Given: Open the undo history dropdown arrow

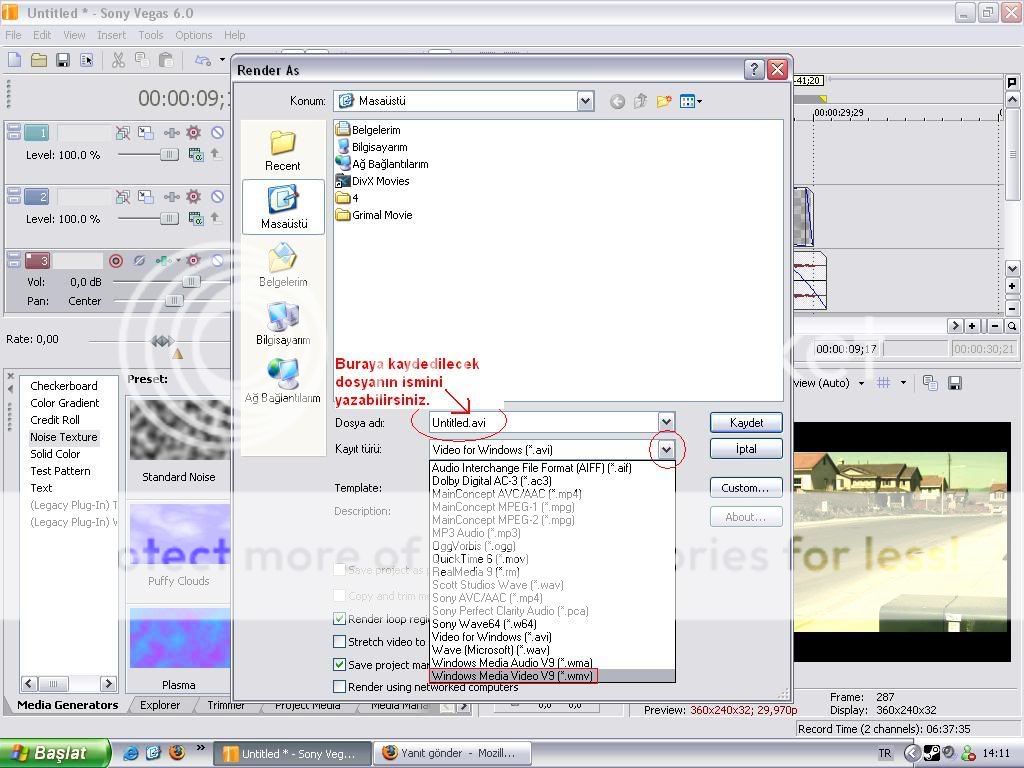Looking at the screenshot, I should (x=222, y=60).
